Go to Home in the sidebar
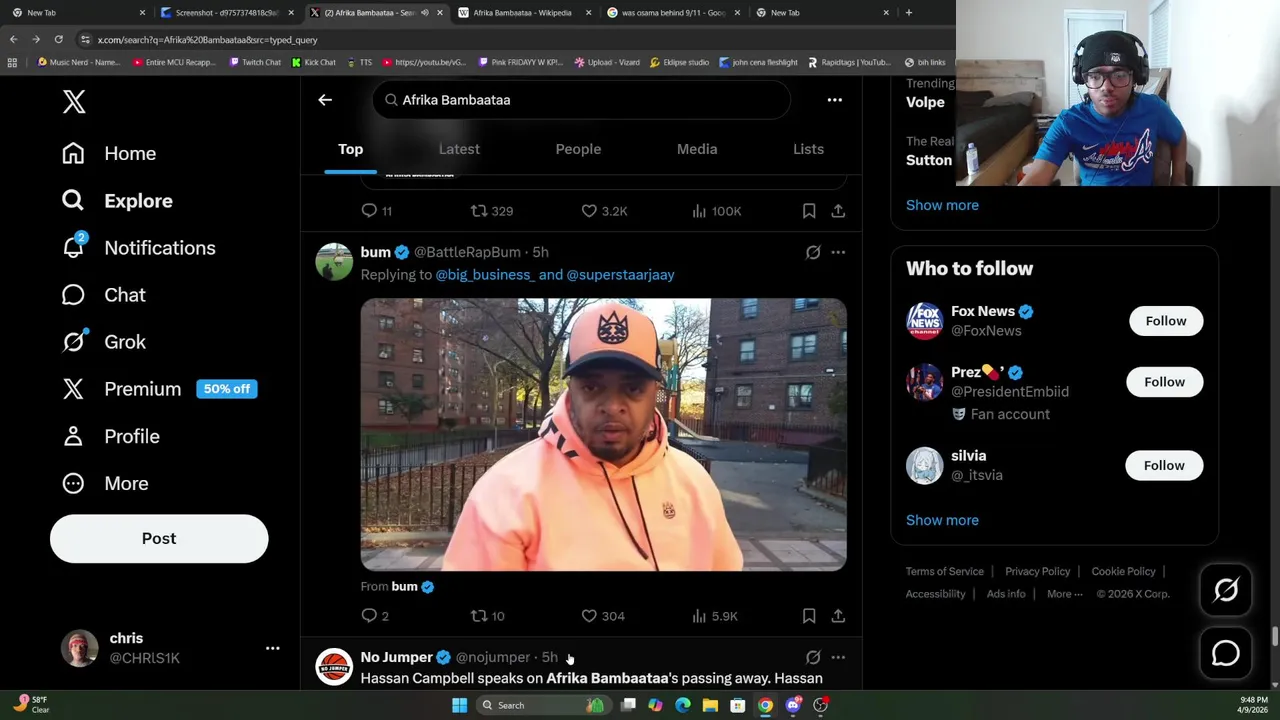Viewport: 1280px width, 720px height. (x=109, y=153)
